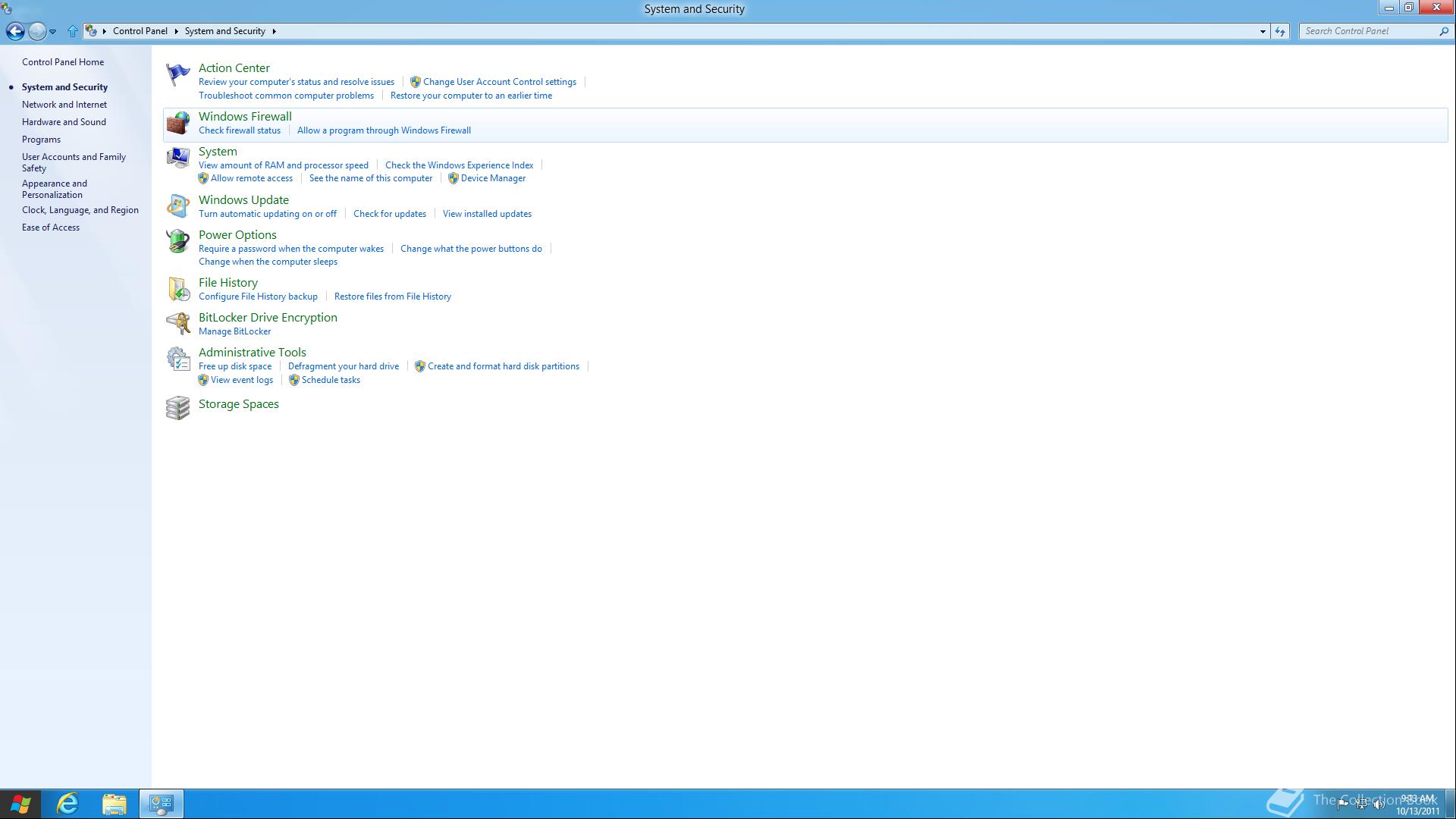This screenshot has height=819, width=1456.
Task: Select Hardware and Sound in sidebar
Action: pyautogui.click(x=64, y=122)
